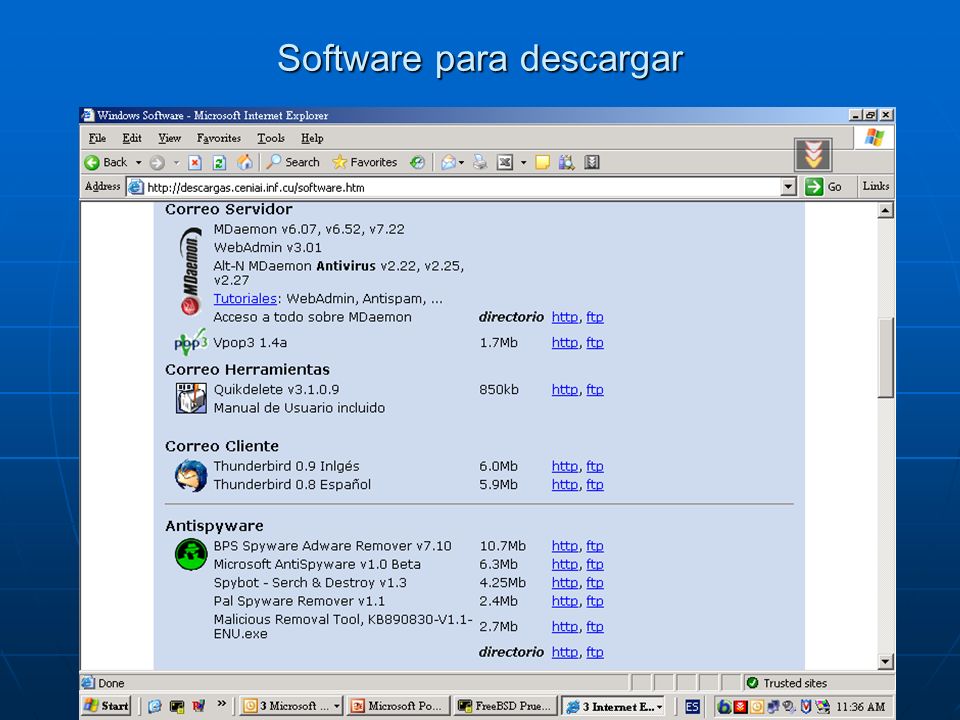Open the Tools menu
The height and width of the screenshot is (720, 960).
271,138
